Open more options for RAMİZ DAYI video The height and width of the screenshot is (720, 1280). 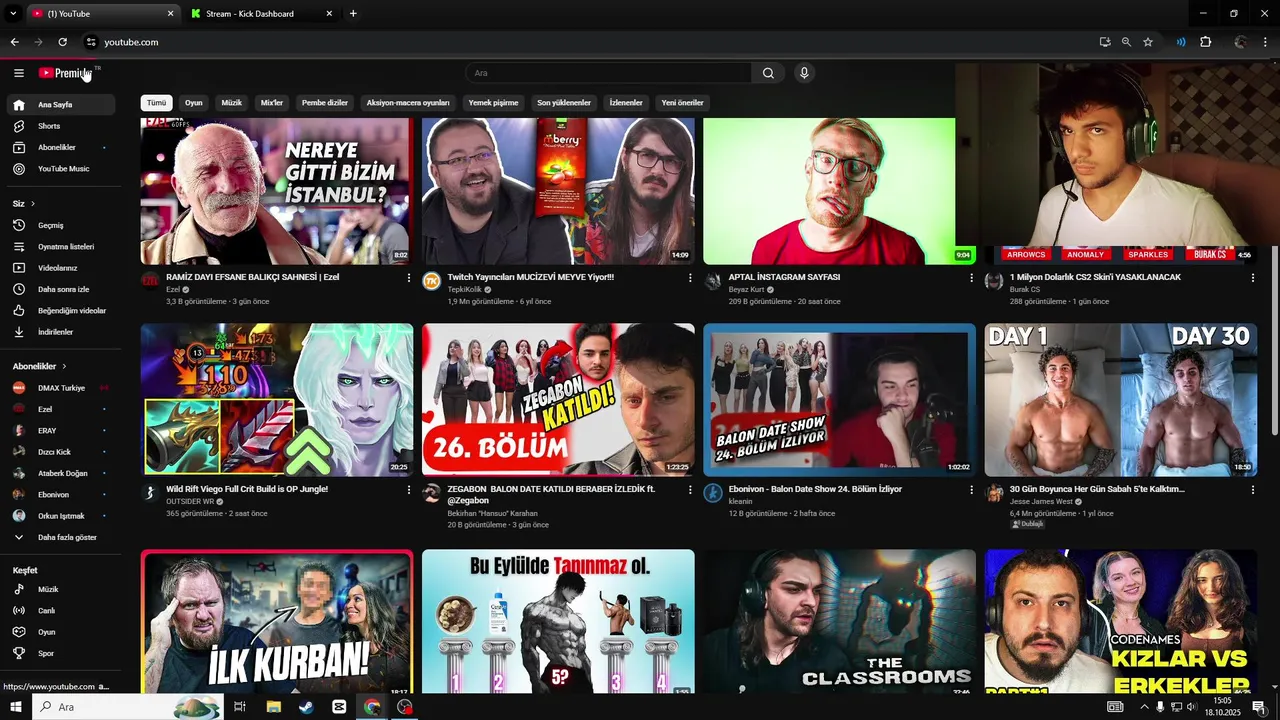pos(408,278)
